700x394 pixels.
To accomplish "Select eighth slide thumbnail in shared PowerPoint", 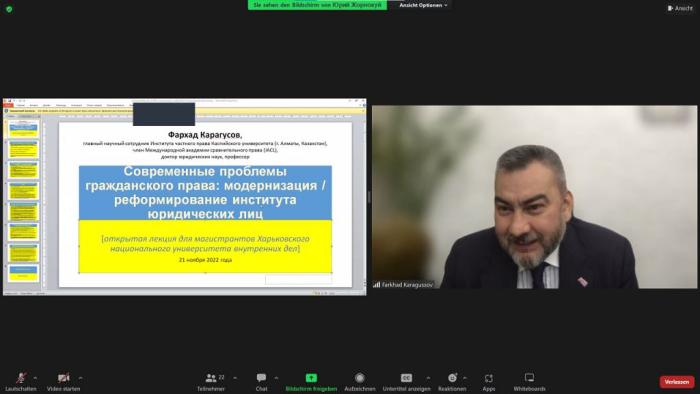I will coord(24,273).
